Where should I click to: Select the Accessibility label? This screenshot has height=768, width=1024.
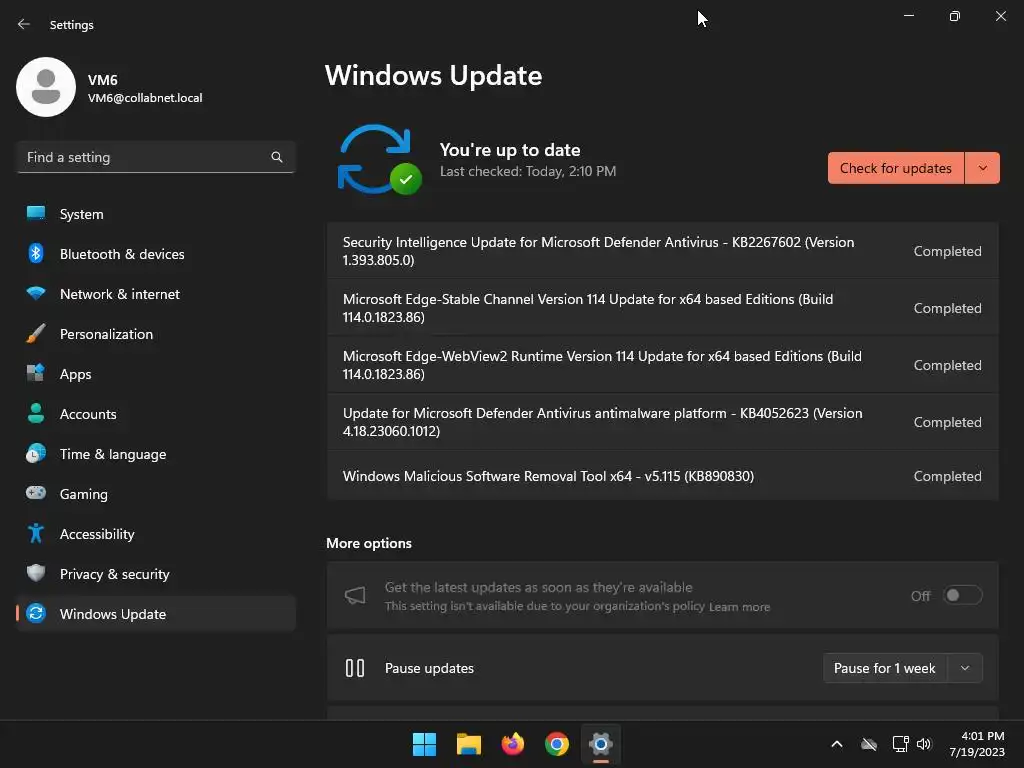[x=97, y=534]
